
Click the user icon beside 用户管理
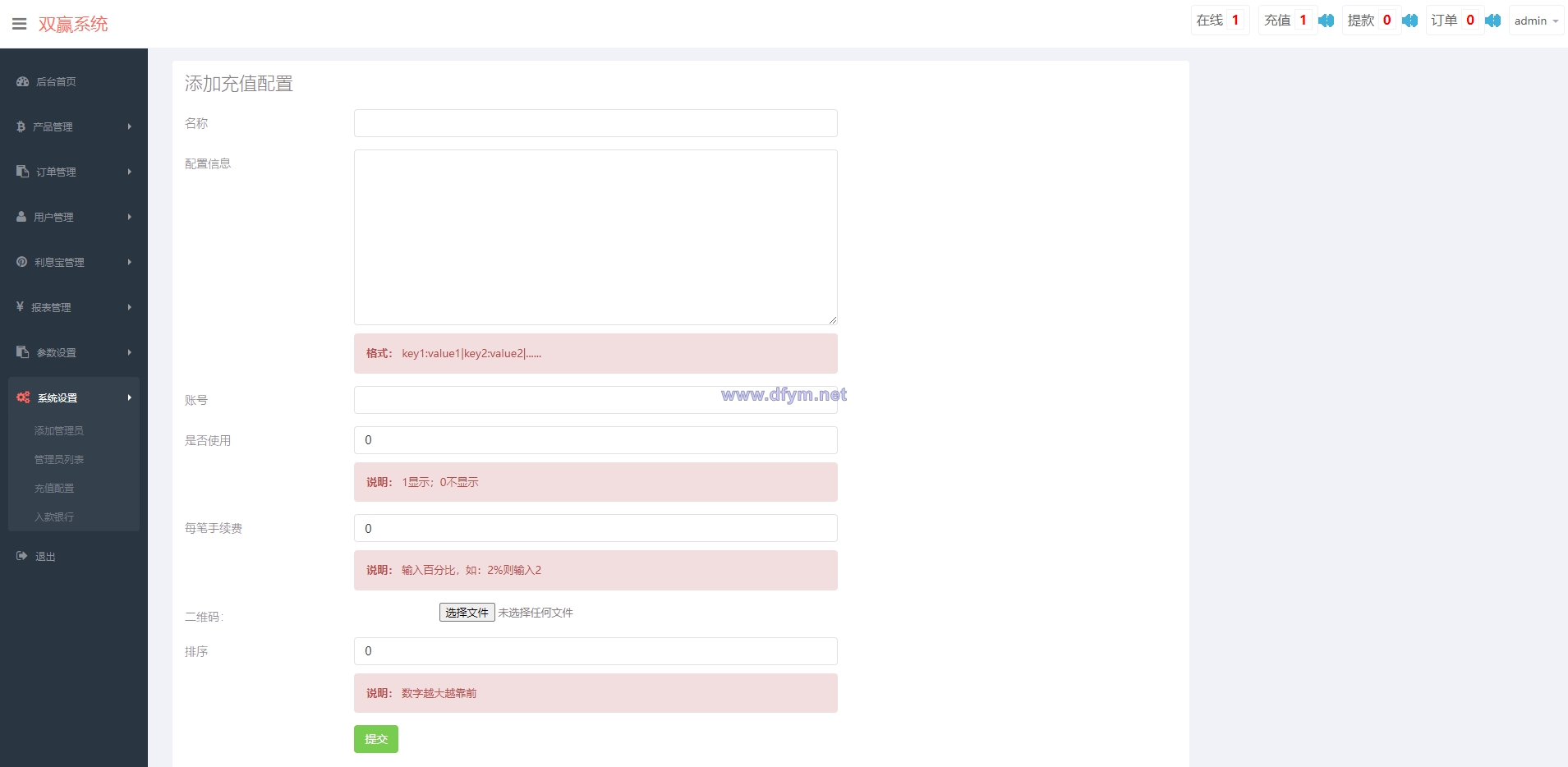tap(21, 217)
